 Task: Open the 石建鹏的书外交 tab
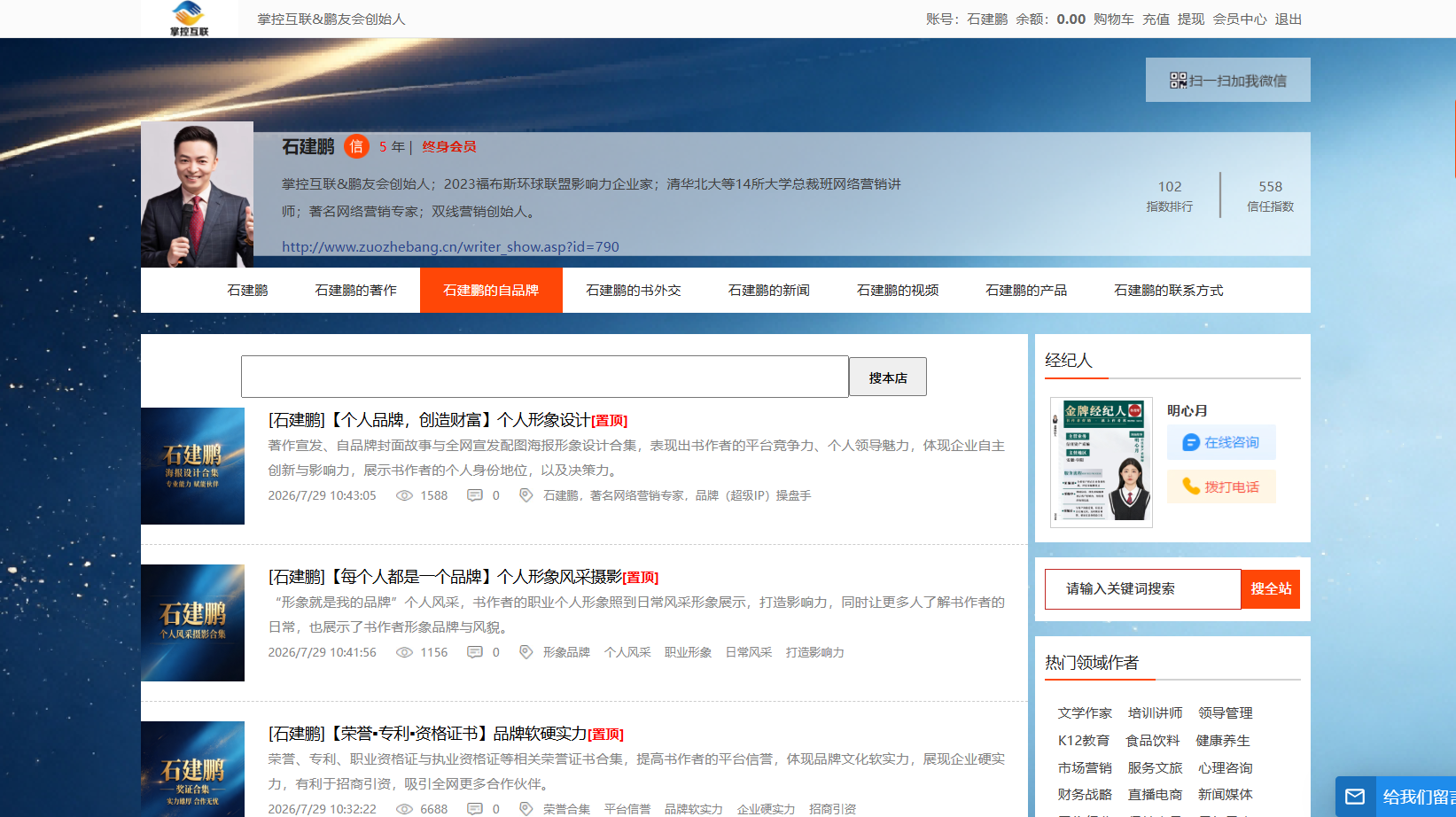(x=633, y=291)
